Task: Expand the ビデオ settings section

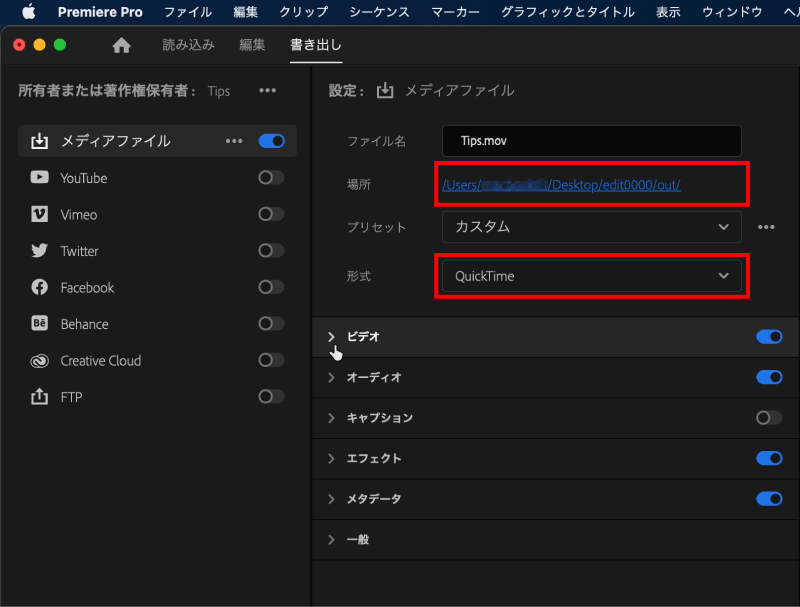Action: tap(331, 337)
